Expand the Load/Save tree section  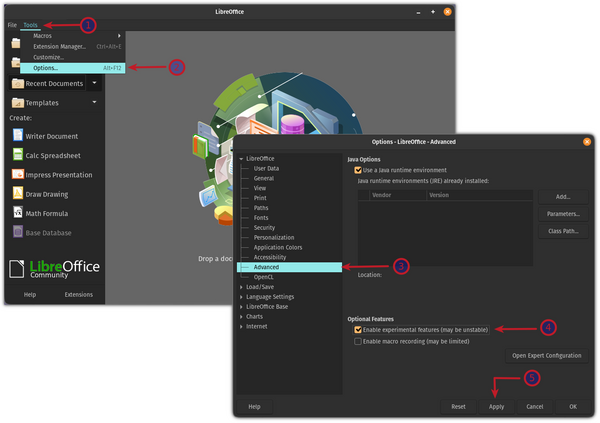pos(241,287)
